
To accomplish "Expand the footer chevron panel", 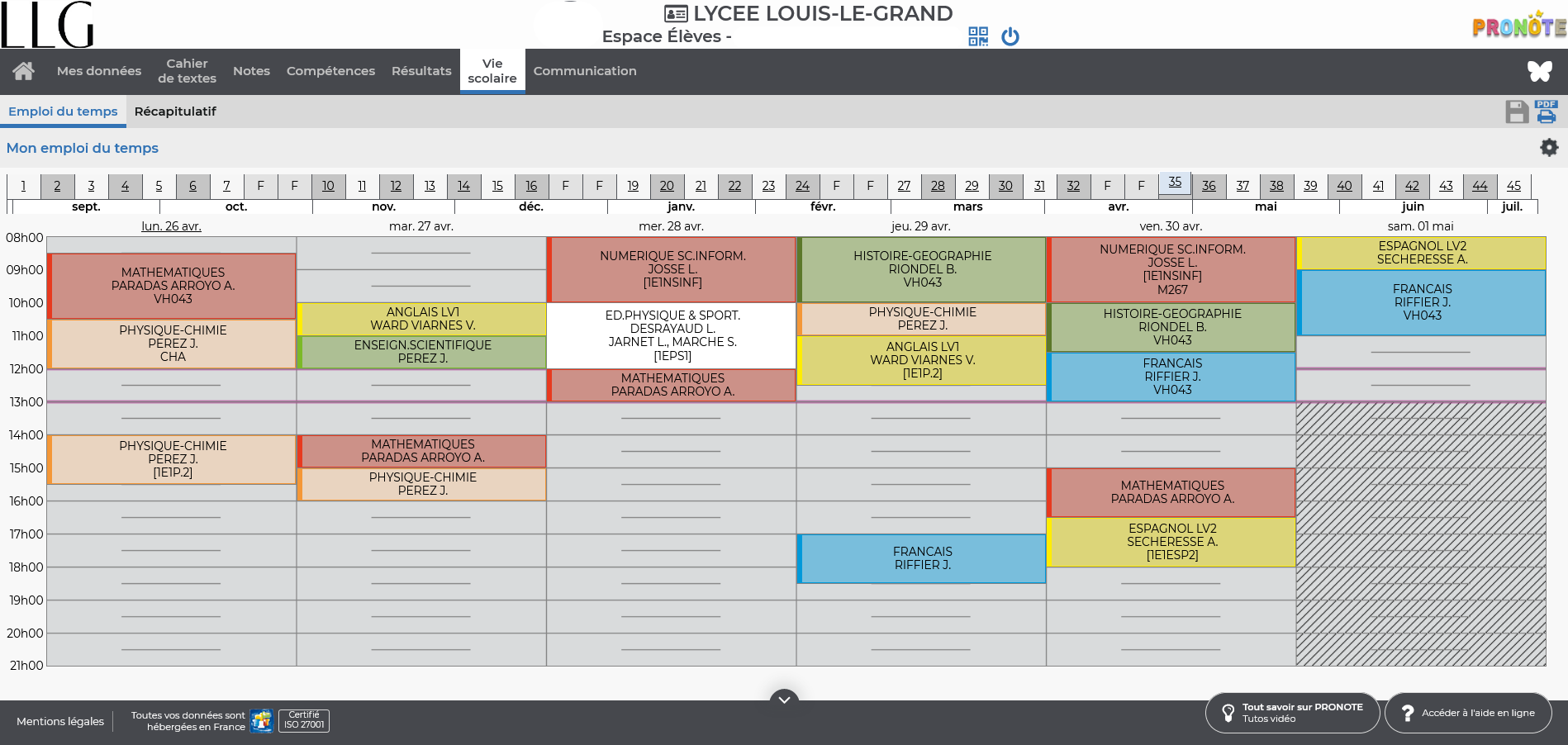I will pyautogui.click(x=784, y=699).
